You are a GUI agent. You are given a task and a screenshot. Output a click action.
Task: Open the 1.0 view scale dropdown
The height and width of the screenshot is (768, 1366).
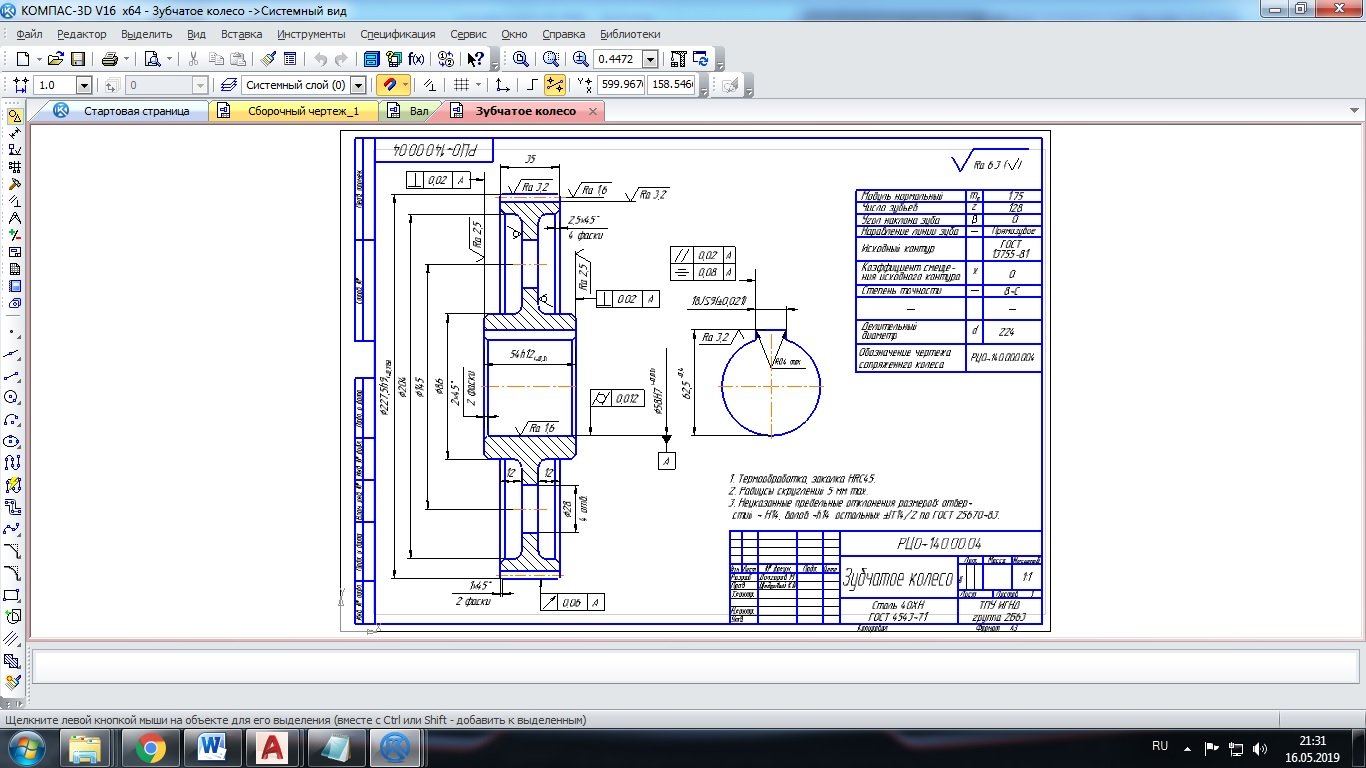83,85
